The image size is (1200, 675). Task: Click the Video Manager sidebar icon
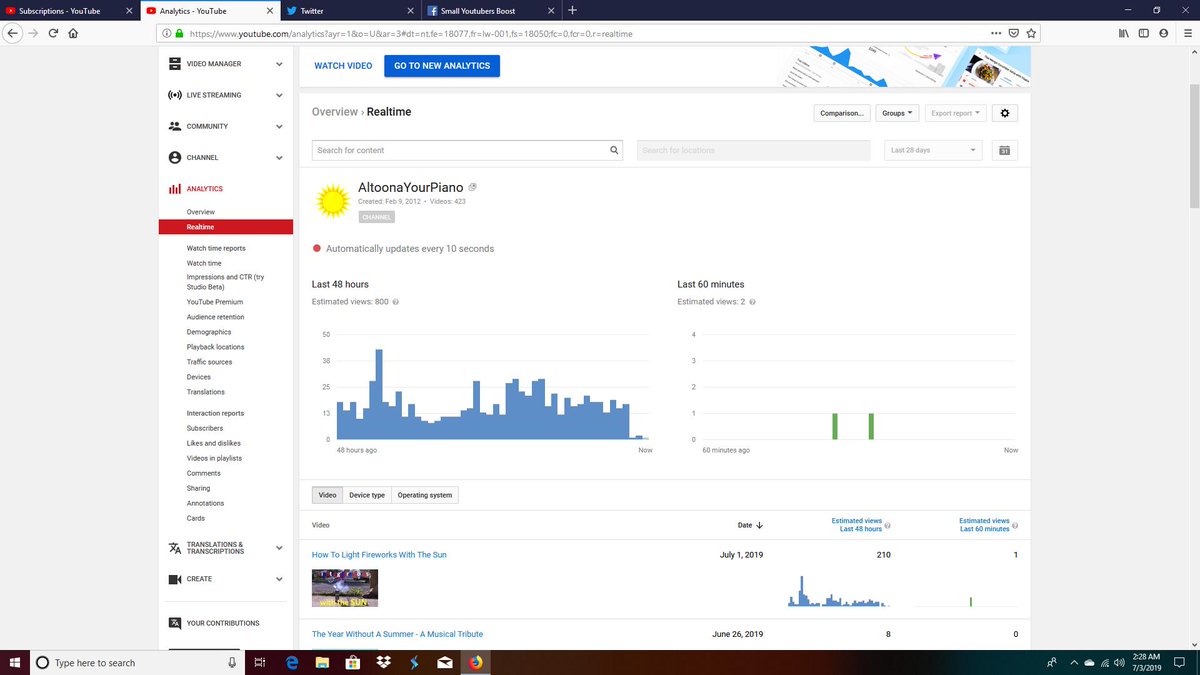click(x=174, y=64)
